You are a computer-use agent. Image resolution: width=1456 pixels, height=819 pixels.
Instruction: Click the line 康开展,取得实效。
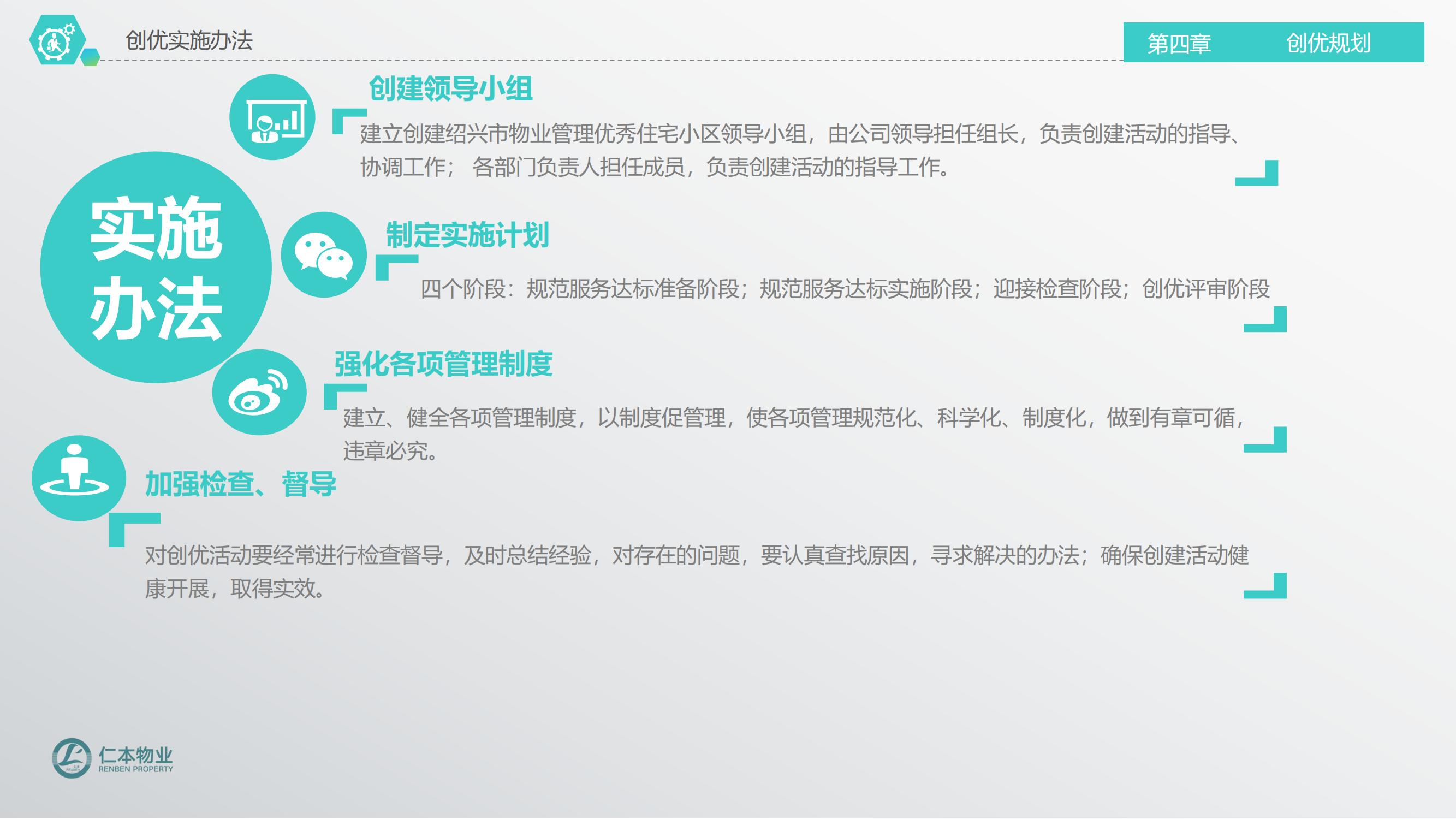click(235, 589)
